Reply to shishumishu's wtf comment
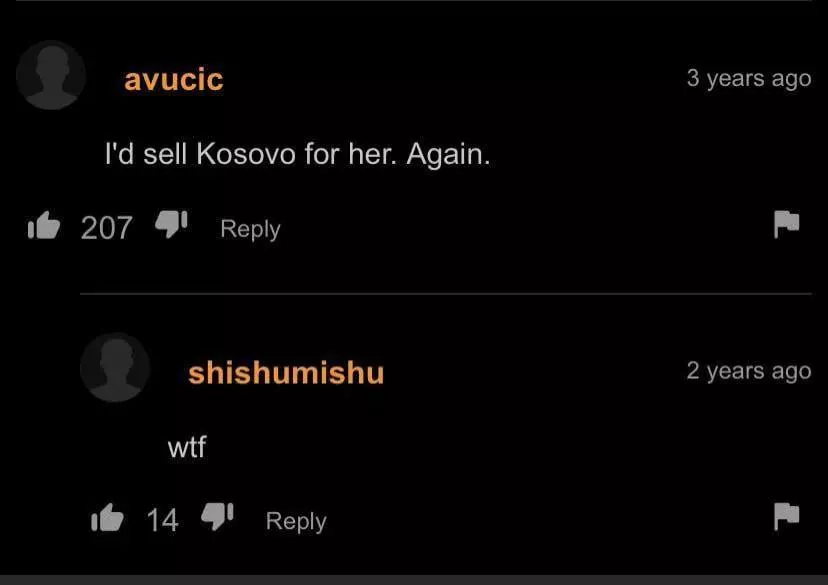Viewport: 828px width, 585px height. point(296,522)
